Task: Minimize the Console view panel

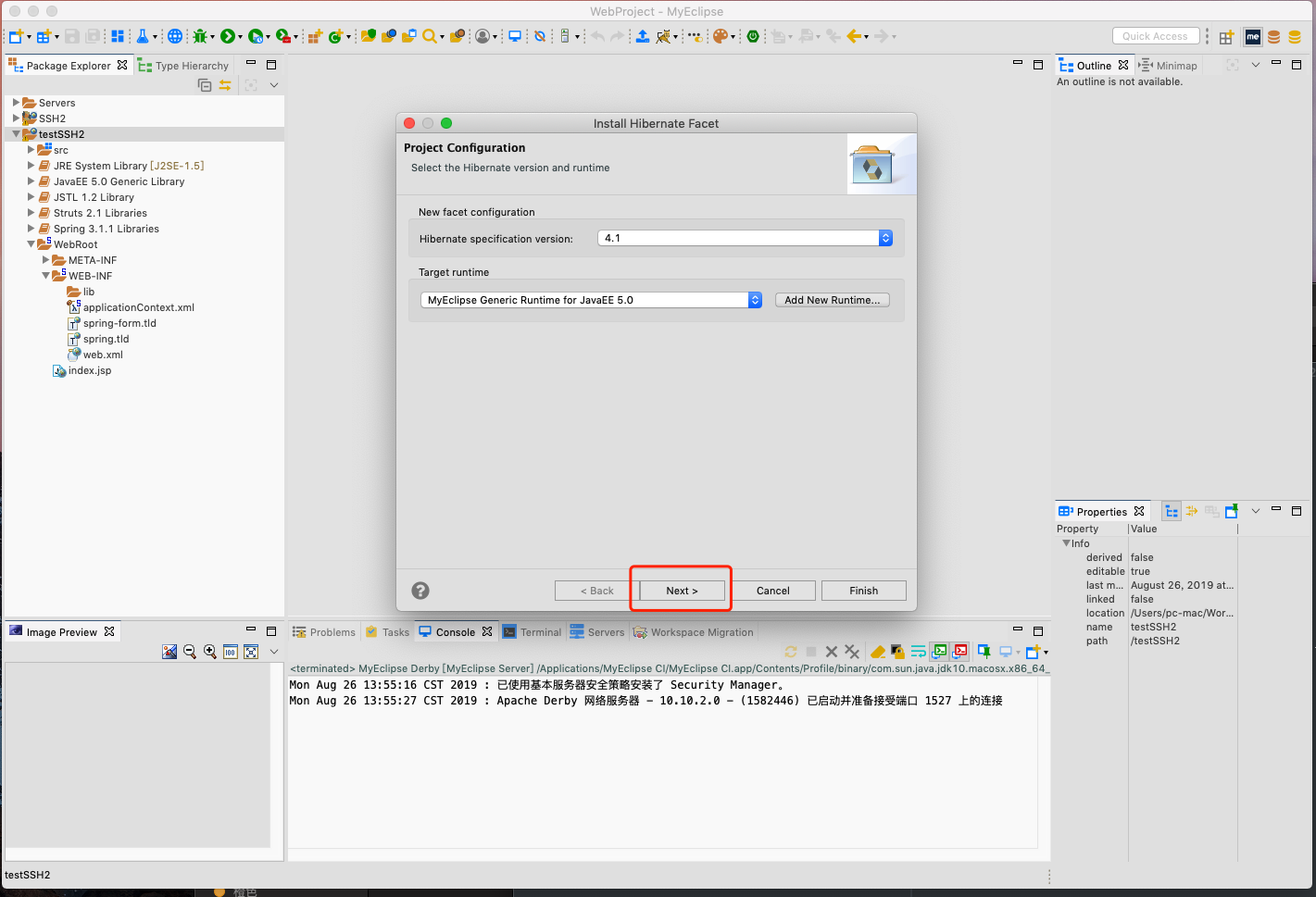Action: (1017, 630)
